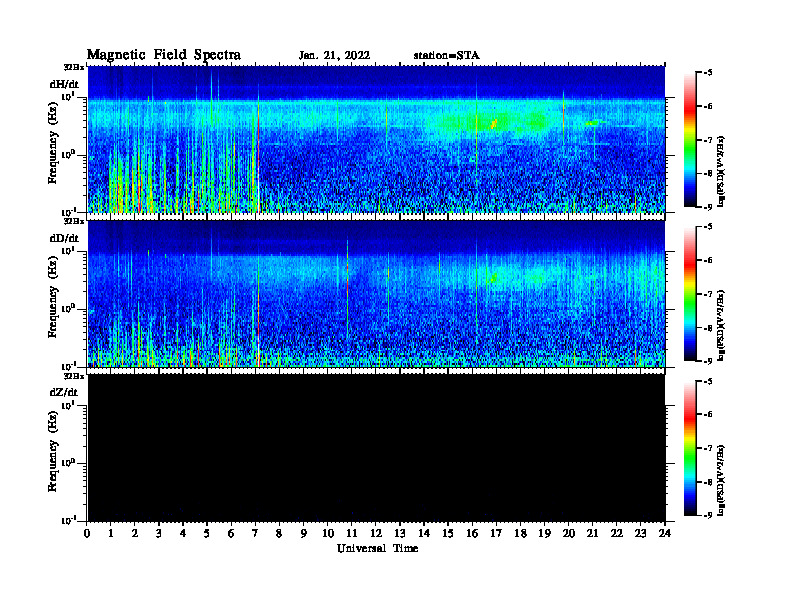The height and width of the screenshot is (612, 792).
Task: Click hour tick "23" on time axis
Action: tap(640, 534)
